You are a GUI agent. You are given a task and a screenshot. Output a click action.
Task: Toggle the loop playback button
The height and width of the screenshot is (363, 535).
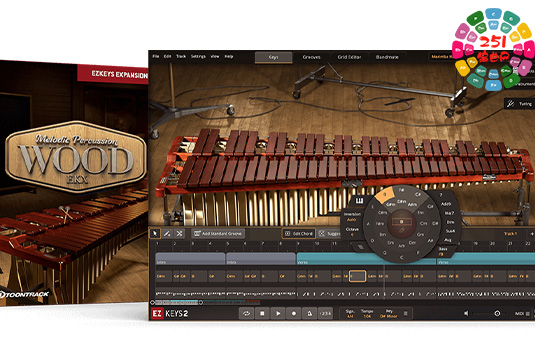pyautogui.click(x=246, y=313)
